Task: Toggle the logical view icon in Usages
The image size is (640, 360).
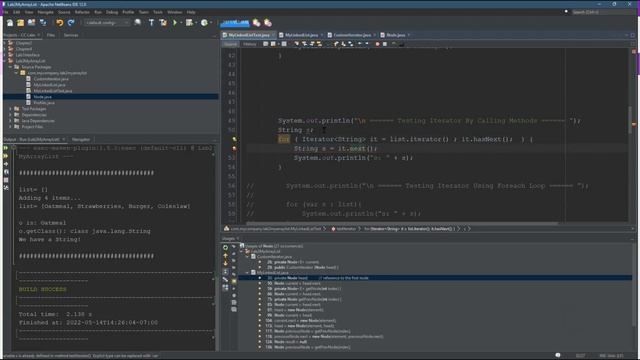Action: (225, 280)
